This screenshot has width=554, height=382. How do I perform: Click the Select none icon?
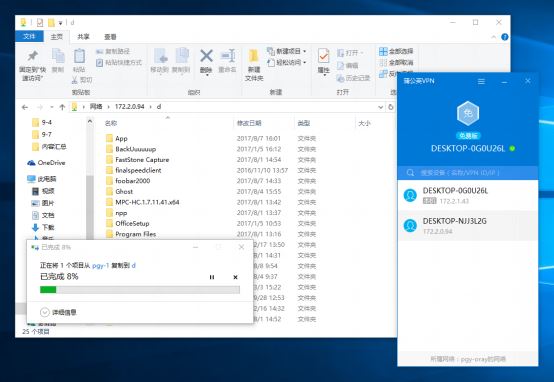[x=383, y=63]
